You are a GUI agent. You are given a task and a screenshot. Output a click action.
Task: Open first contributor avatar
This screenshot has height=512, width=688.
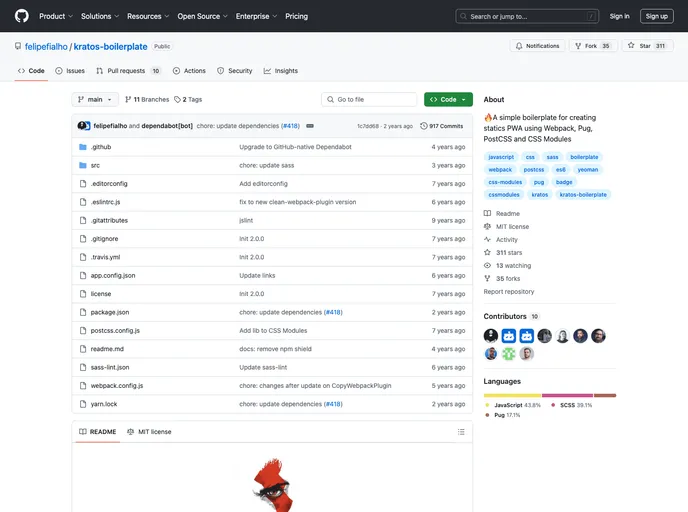(491, 336)
